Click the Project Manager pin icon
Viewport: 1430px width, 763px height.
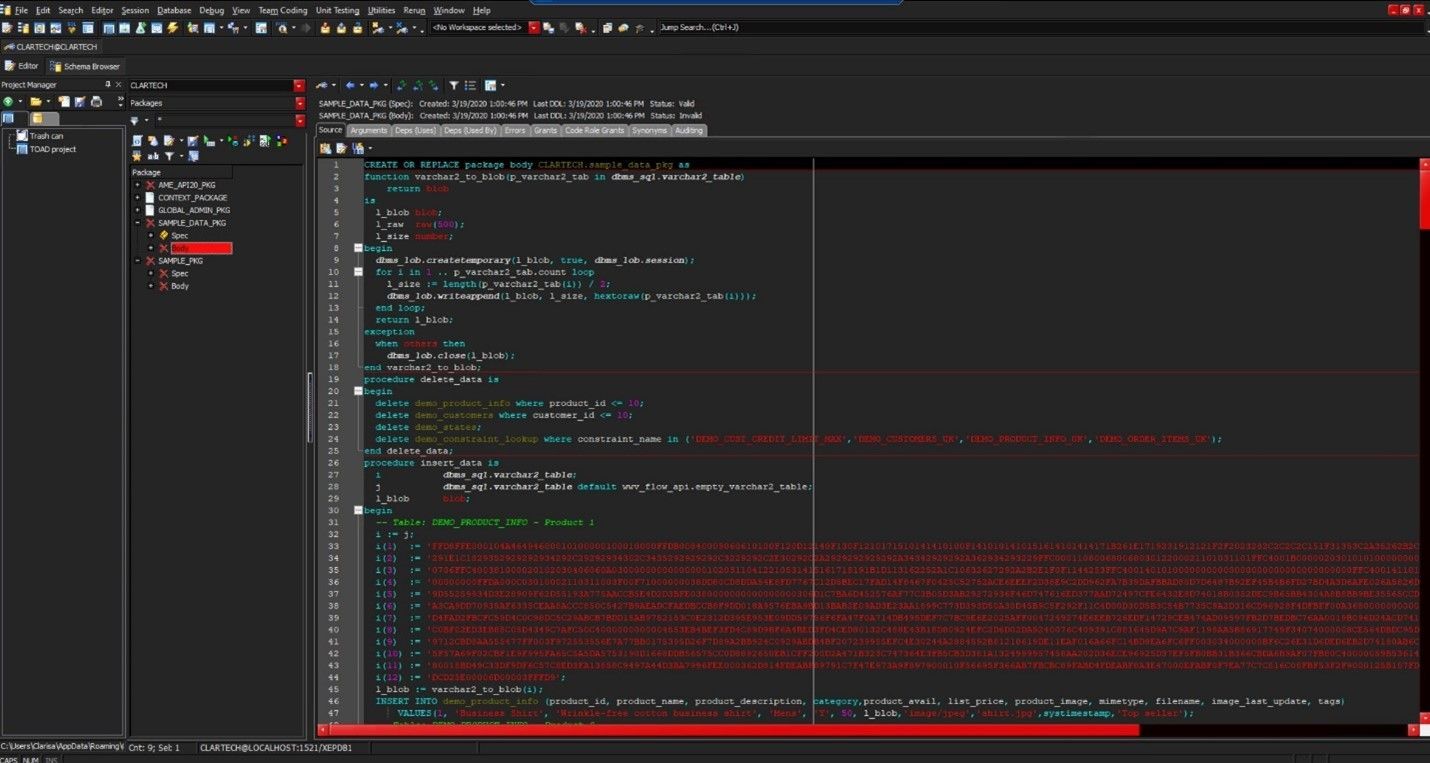click(108, 85)
